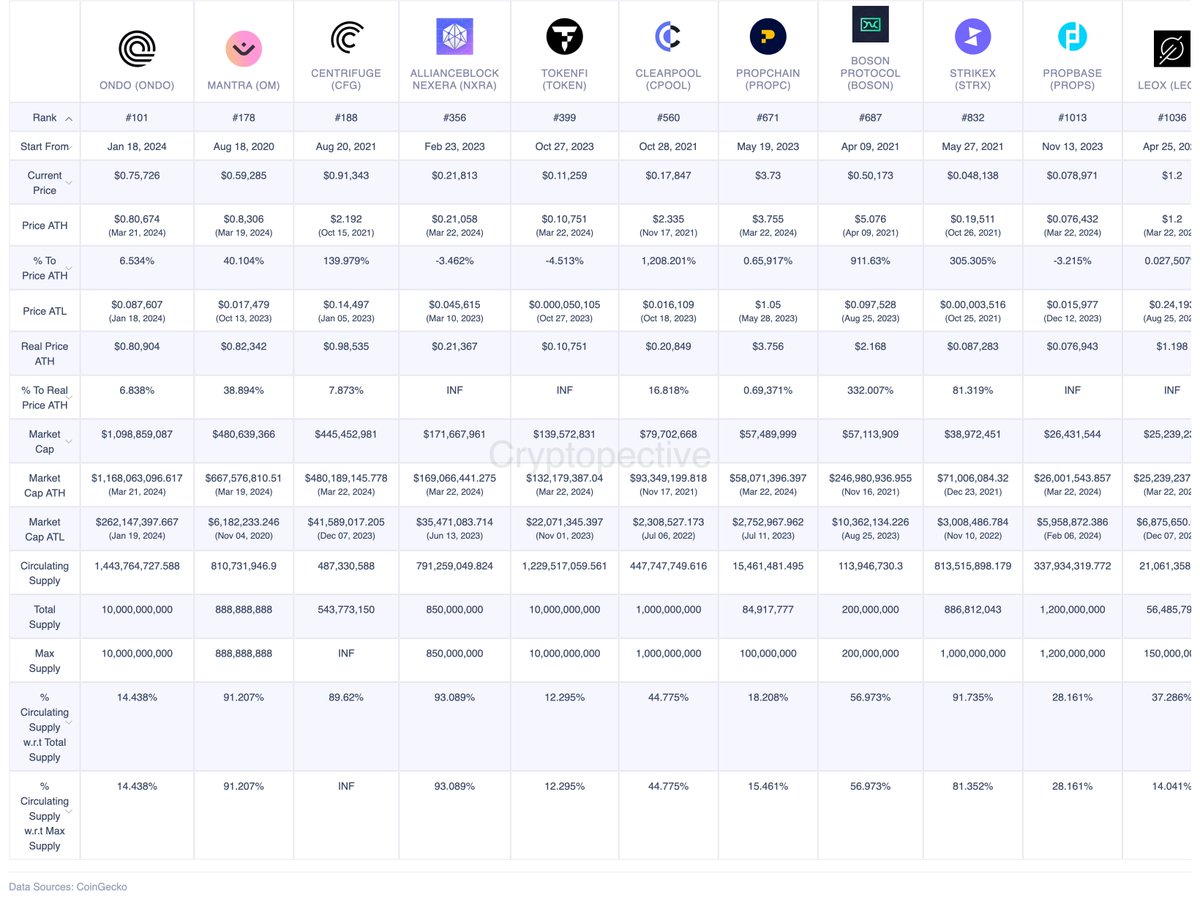Sort by % To Price ATH arrow
Image resolution: width=1200 pixels, height=909 pixels.
point(69,268)
